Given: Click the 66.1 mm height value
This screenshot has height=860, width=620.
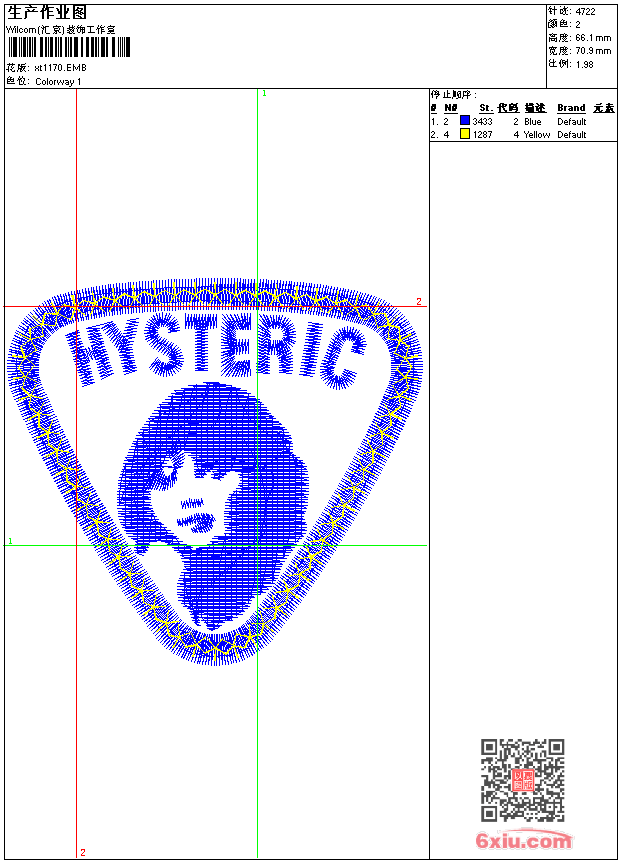Looking at the screenshot, I should pyautogui.click(x=592, y=37).
